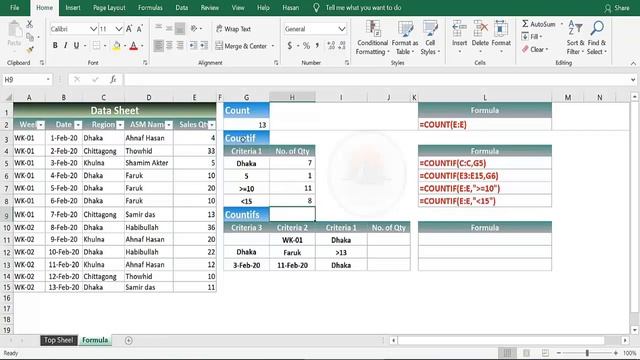Click Increase Decimal icon
Viewport: 640px width, 360px height.
(x=331, y=46)
